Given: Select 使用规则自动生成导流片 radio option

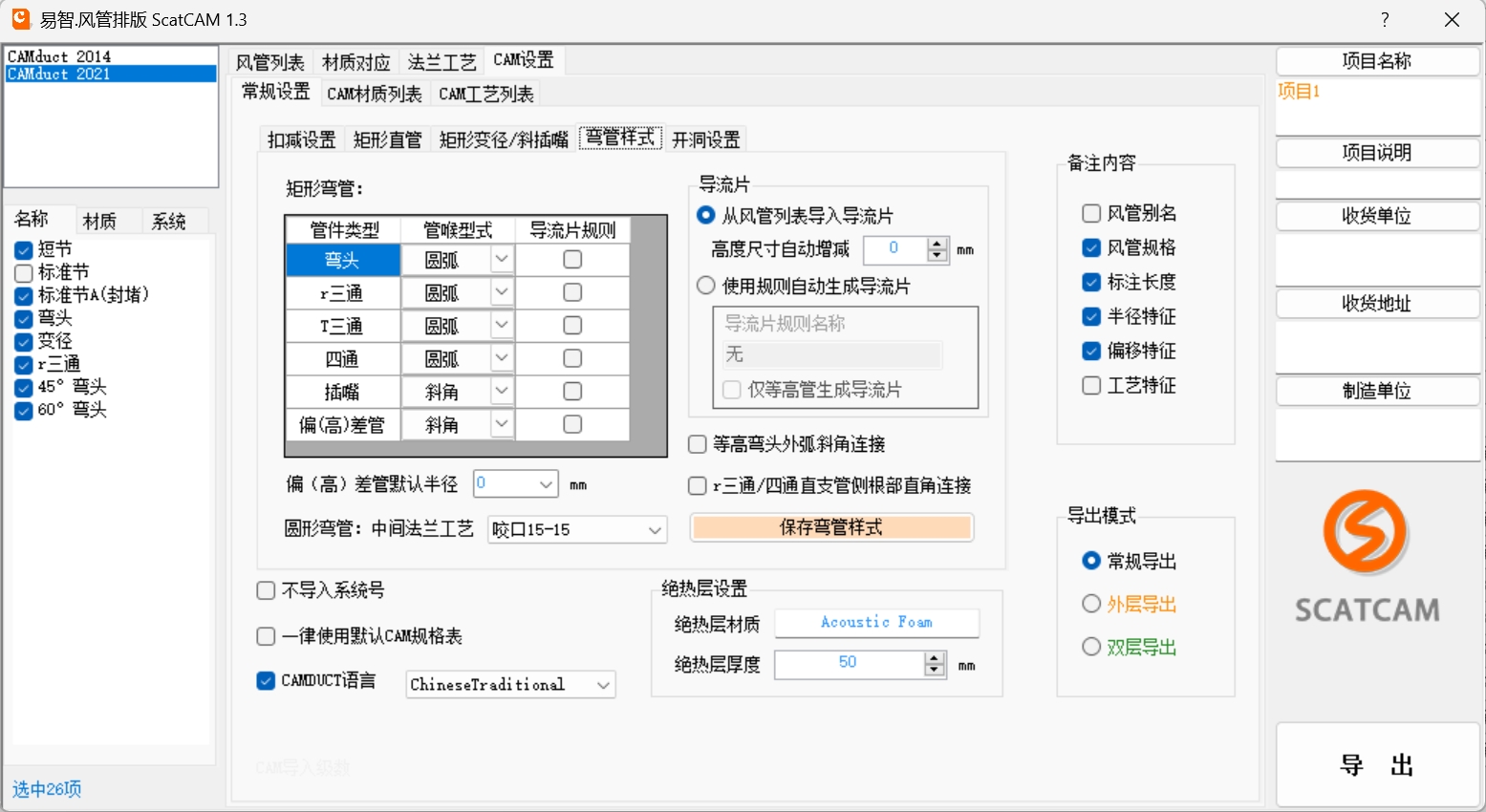Looking at the screenshot, I should [x=706, y=286].
